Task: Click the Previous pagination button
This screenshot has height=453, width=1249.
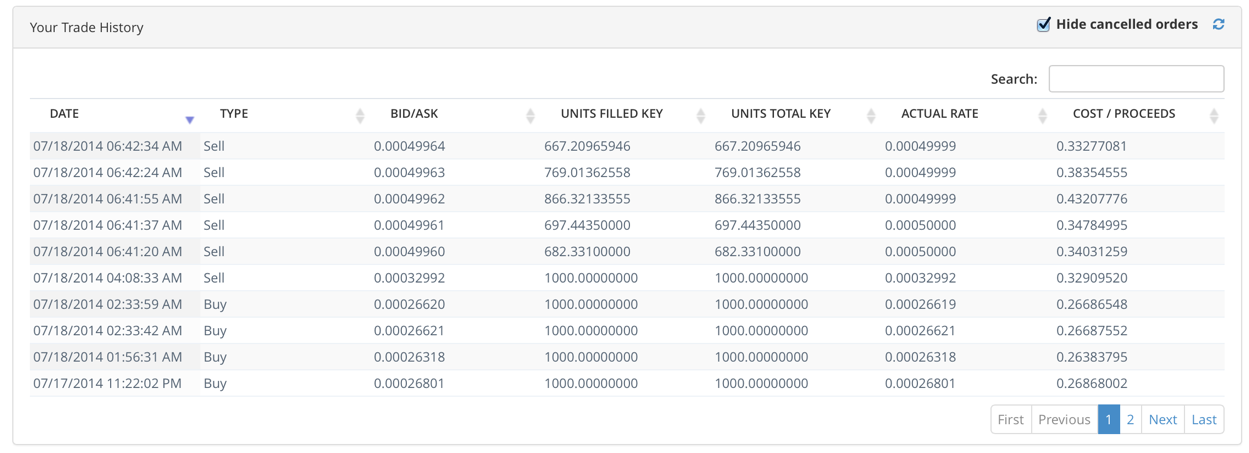Action: point(1064,420)
